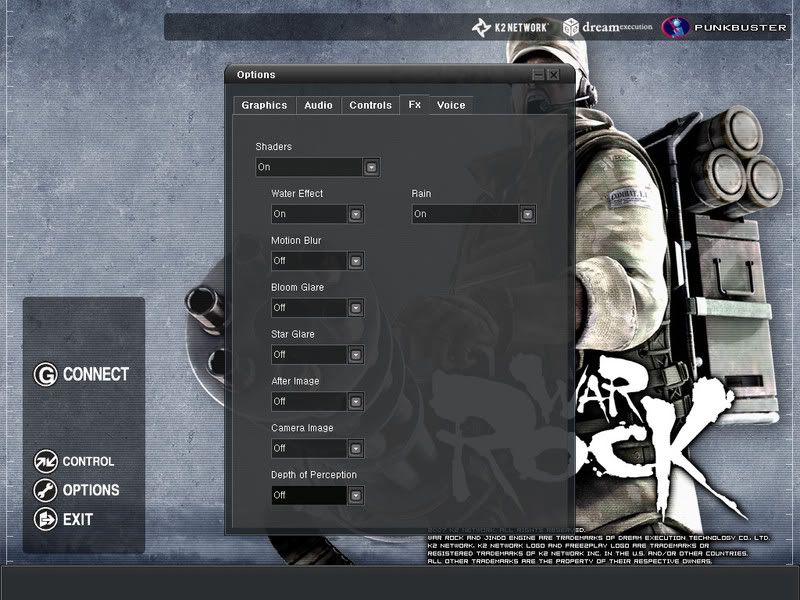Click the Star Glare Off value field

(x=309, y=355)
